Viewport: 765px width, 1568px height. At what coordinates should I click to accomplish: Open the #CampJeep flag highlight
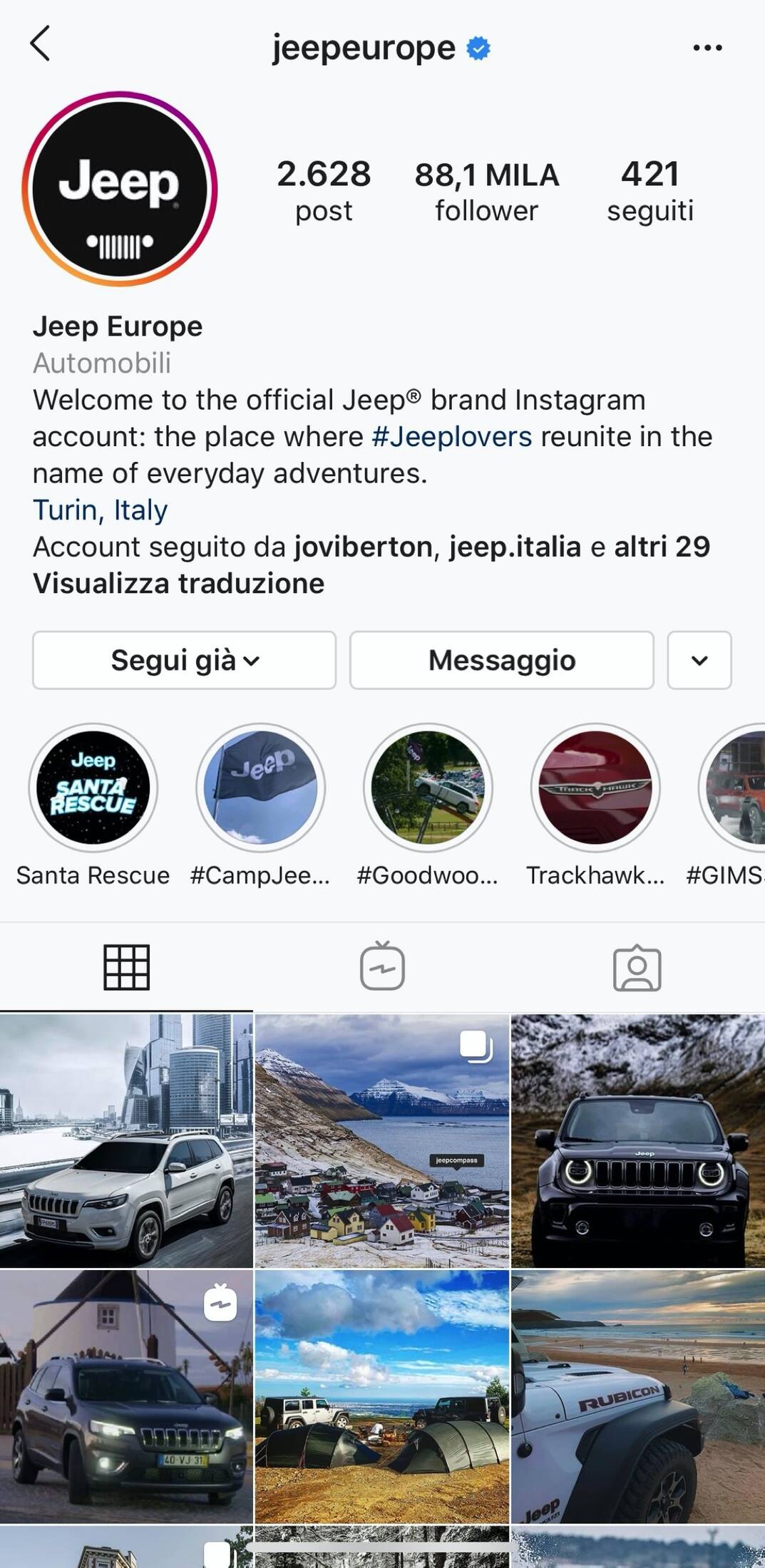(x=261, y=788)
